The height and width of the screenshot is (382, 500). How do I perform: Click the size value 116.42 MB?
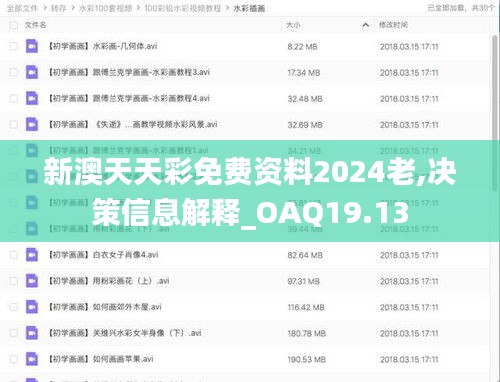[306, 307]
